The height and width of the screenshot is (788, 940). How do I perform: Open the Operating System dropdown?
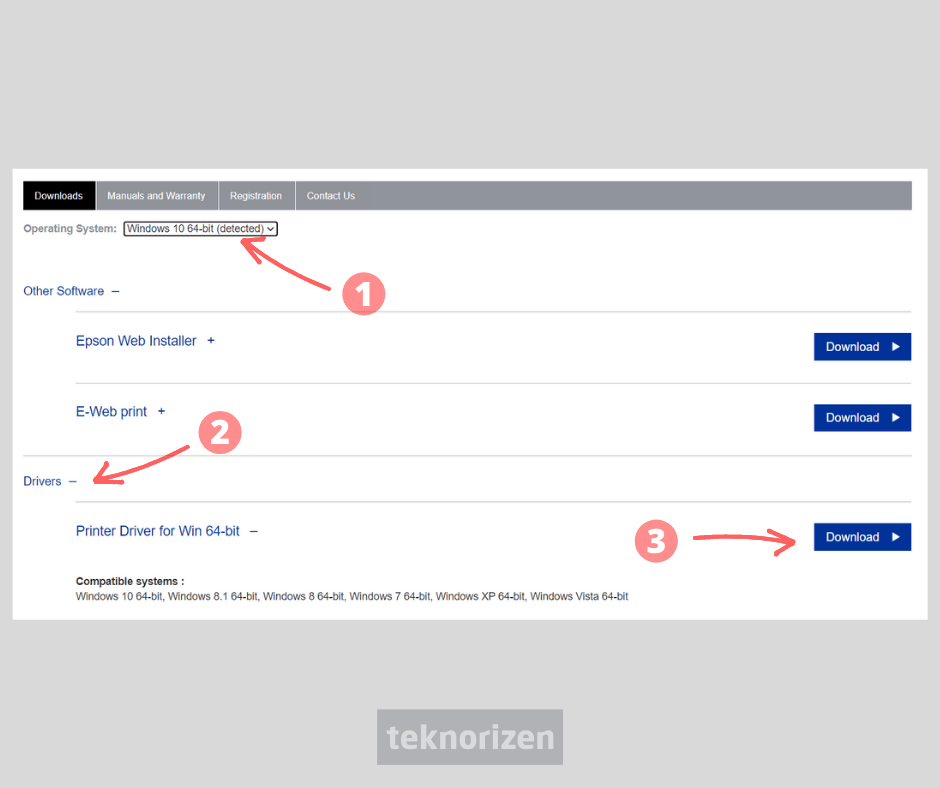[200, 228]
